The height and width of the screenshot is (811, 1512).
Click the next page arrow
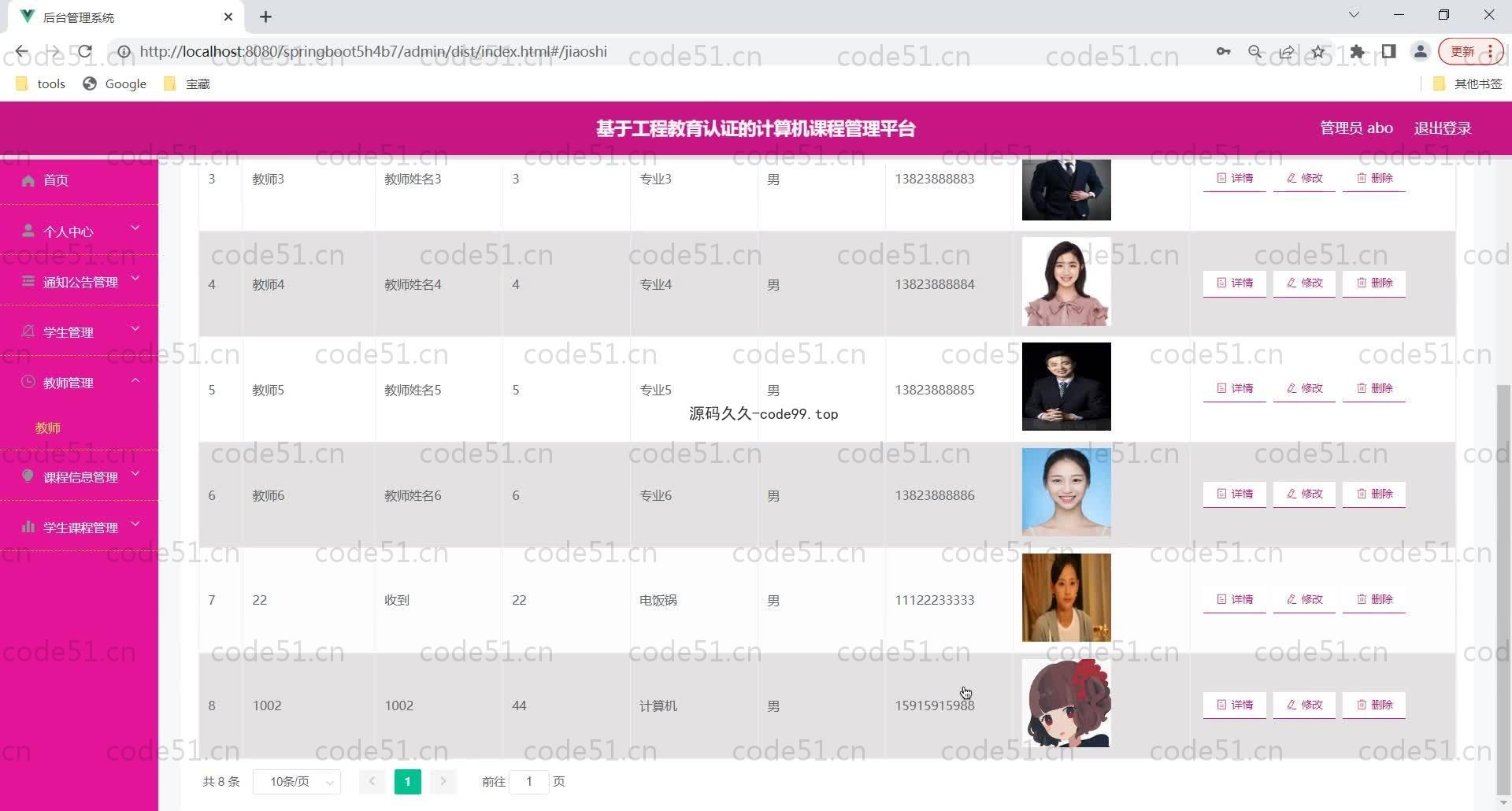443,782
